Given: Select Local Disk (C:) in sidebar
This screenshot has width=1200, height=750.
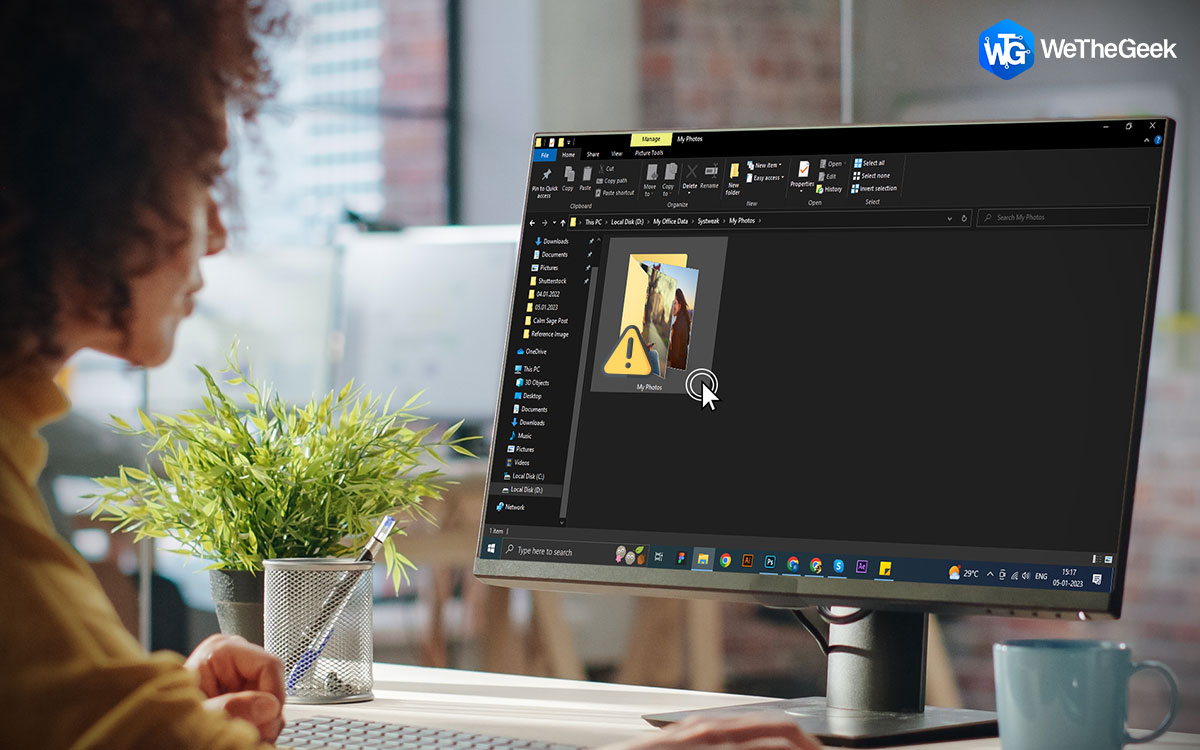Looking at the screenshot, I should pyautogui.click(x=526, y=476).
